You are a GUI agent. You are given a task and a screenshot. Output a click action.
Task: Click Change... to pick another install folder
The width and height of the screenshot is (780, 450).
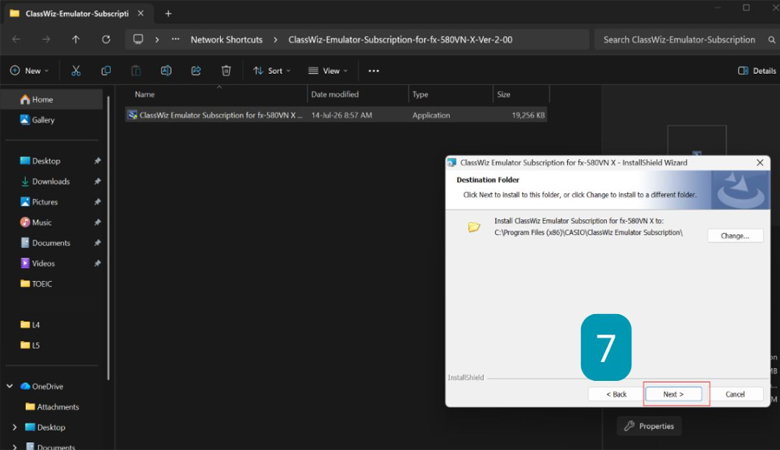coord(735,236)
